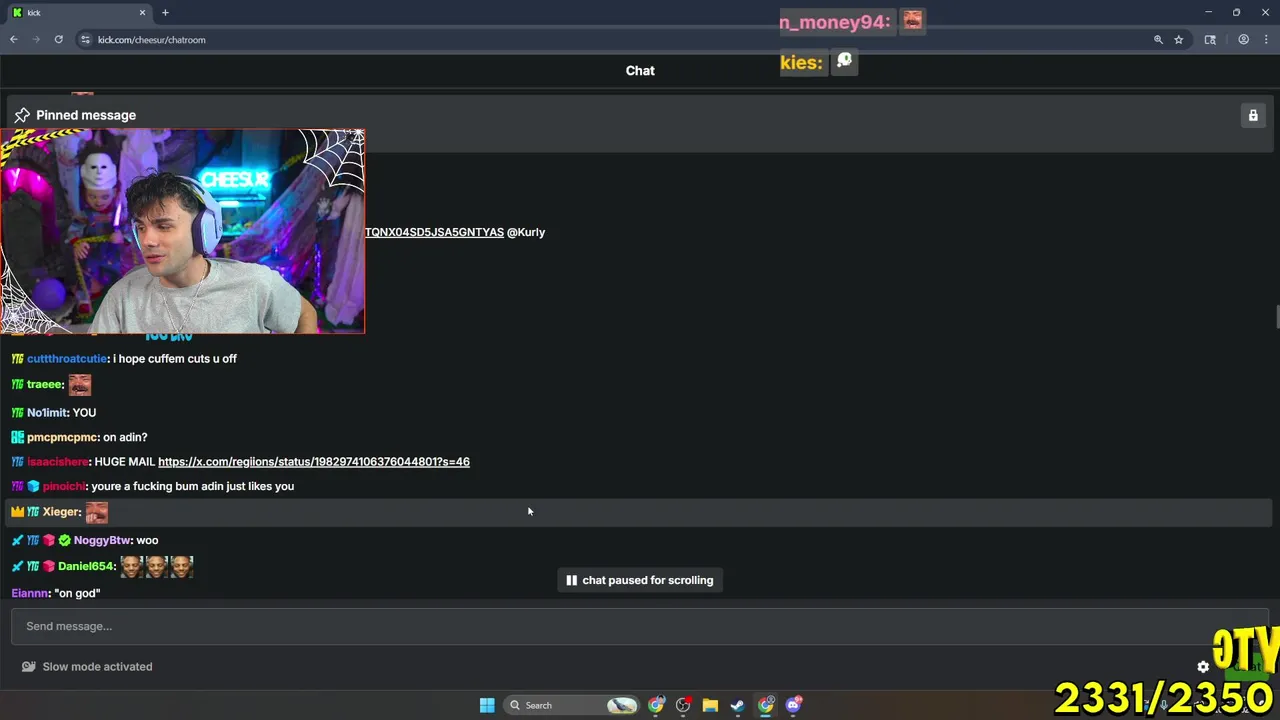Open the x.com status link from isaacishere
This screenshot has width=1280, height=720.
pyautogui.click(x=314, y=462)
